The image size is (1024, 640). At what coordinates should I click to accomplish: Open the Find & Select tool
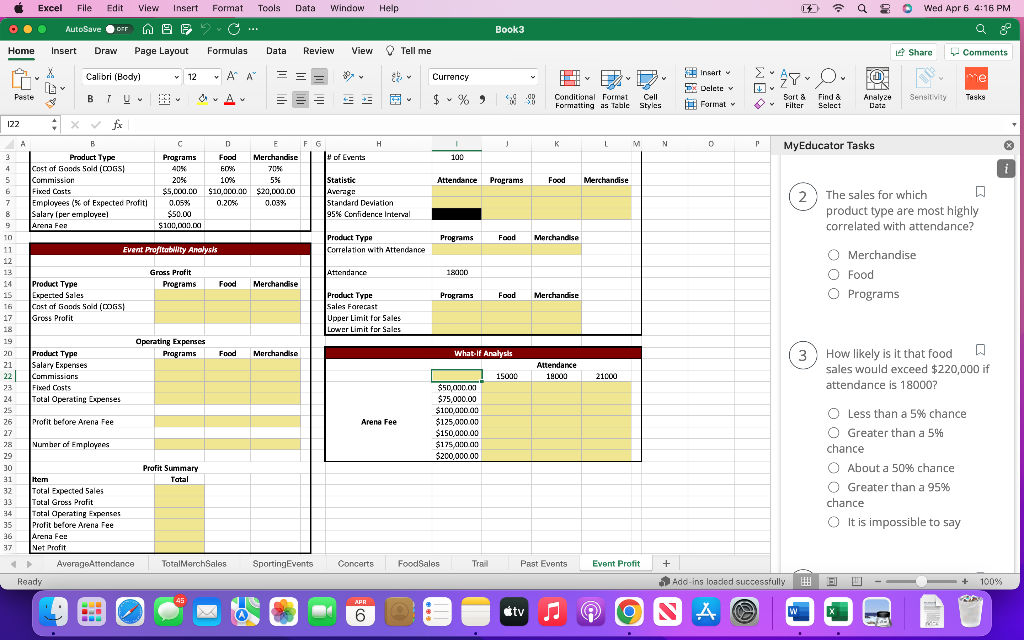[x=829, y=87]
